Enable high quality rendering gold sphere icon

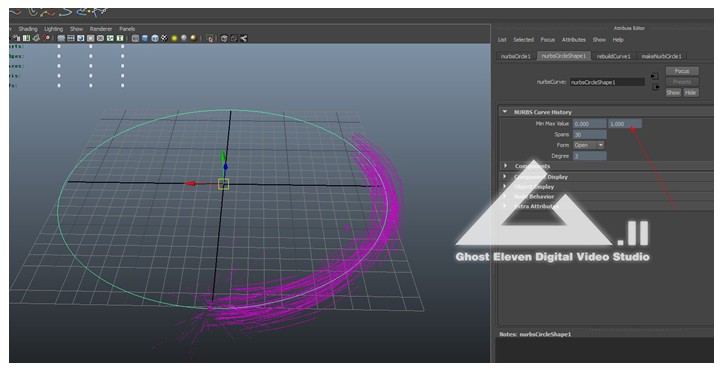[x=193, y=38]
